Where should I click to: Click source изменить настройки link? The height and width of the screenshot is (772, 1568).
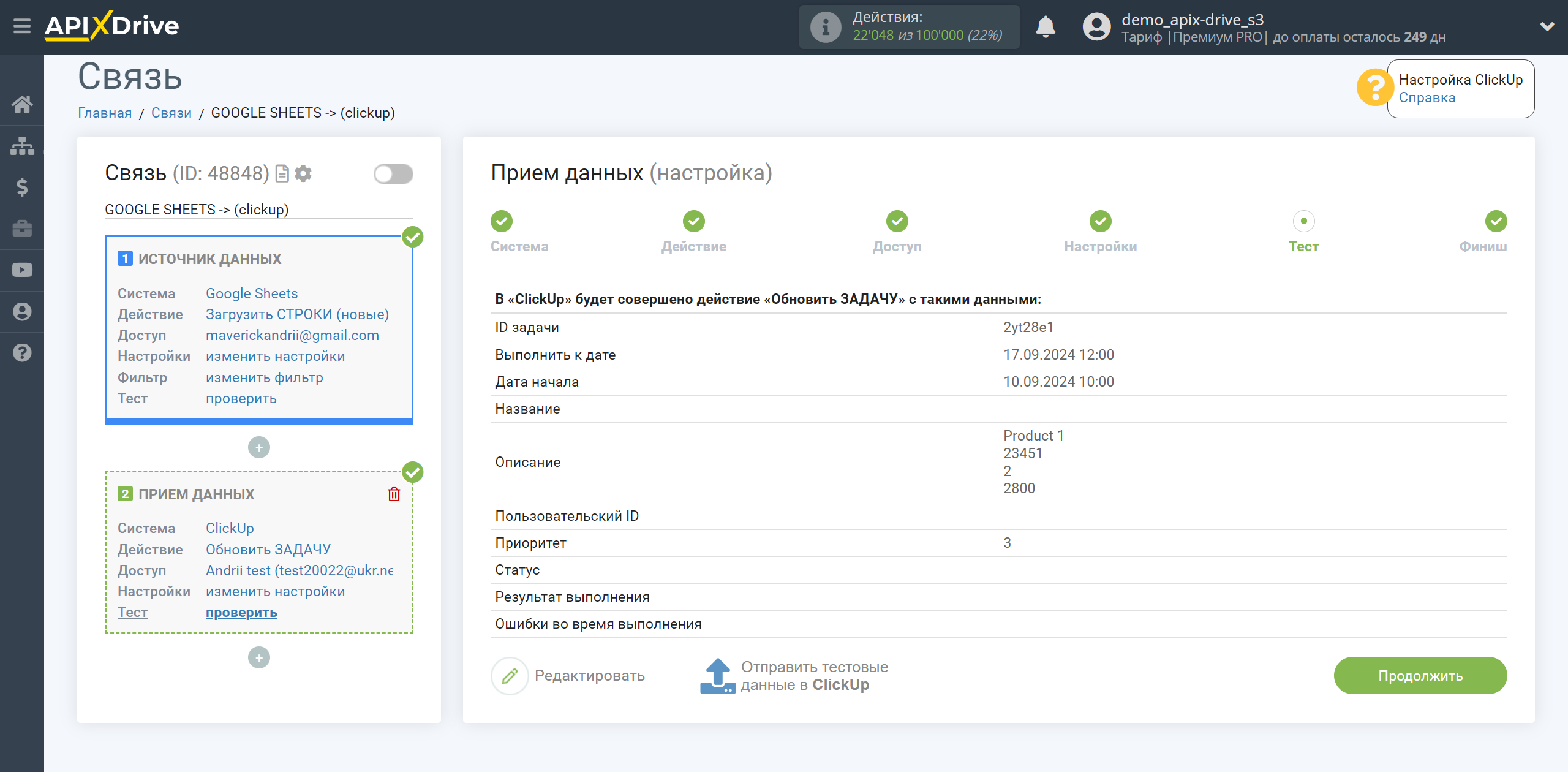point(275,356)
